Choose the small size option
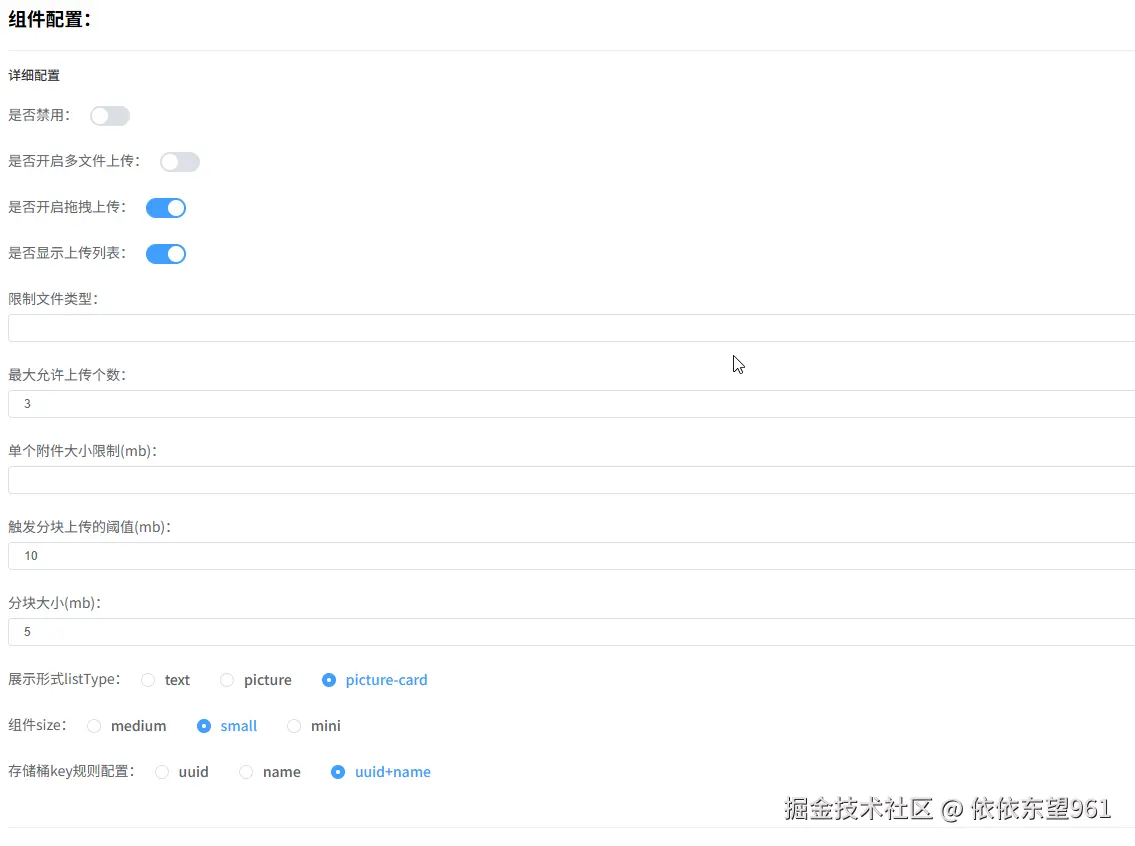 [203, 725]
